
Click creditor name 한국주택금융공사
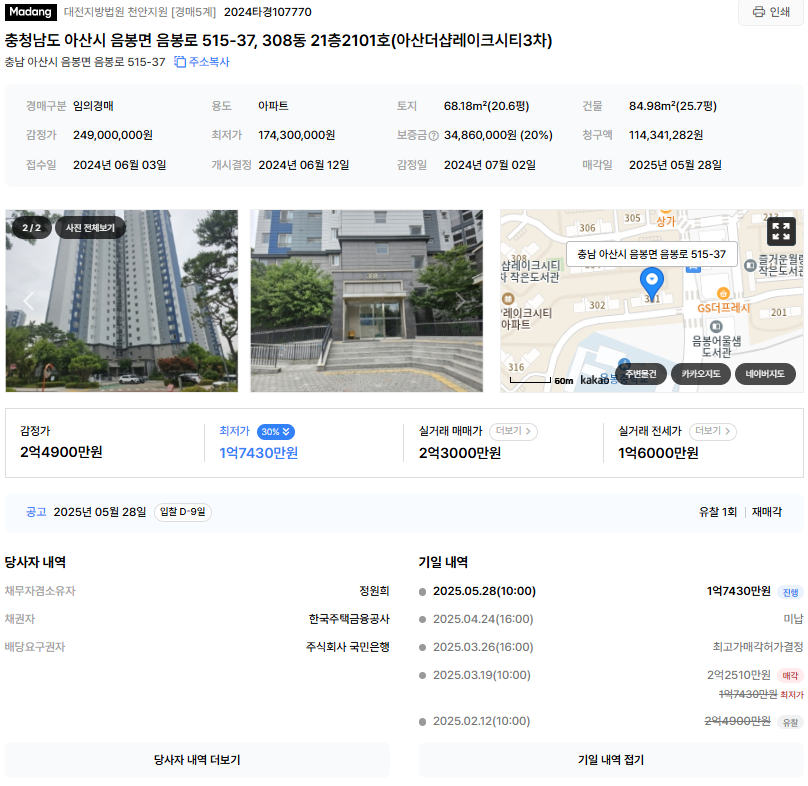tap(349, 619)
